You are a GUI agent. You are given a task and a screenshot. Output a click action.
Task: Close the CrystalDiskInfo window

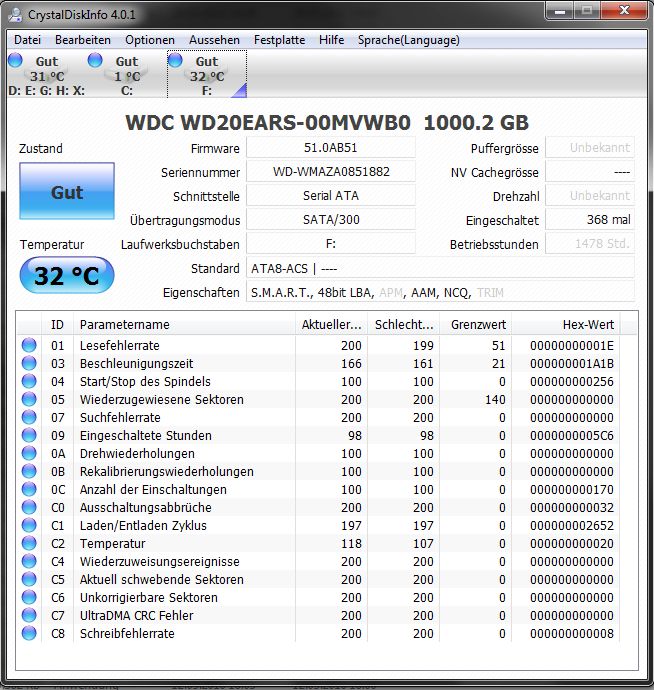point(624,11)
